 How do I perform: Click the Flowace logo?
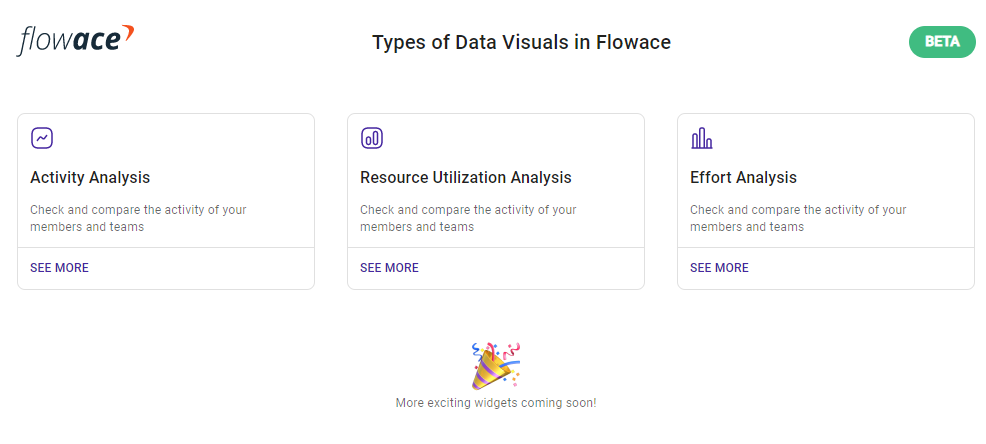click(x=75, y=40)
